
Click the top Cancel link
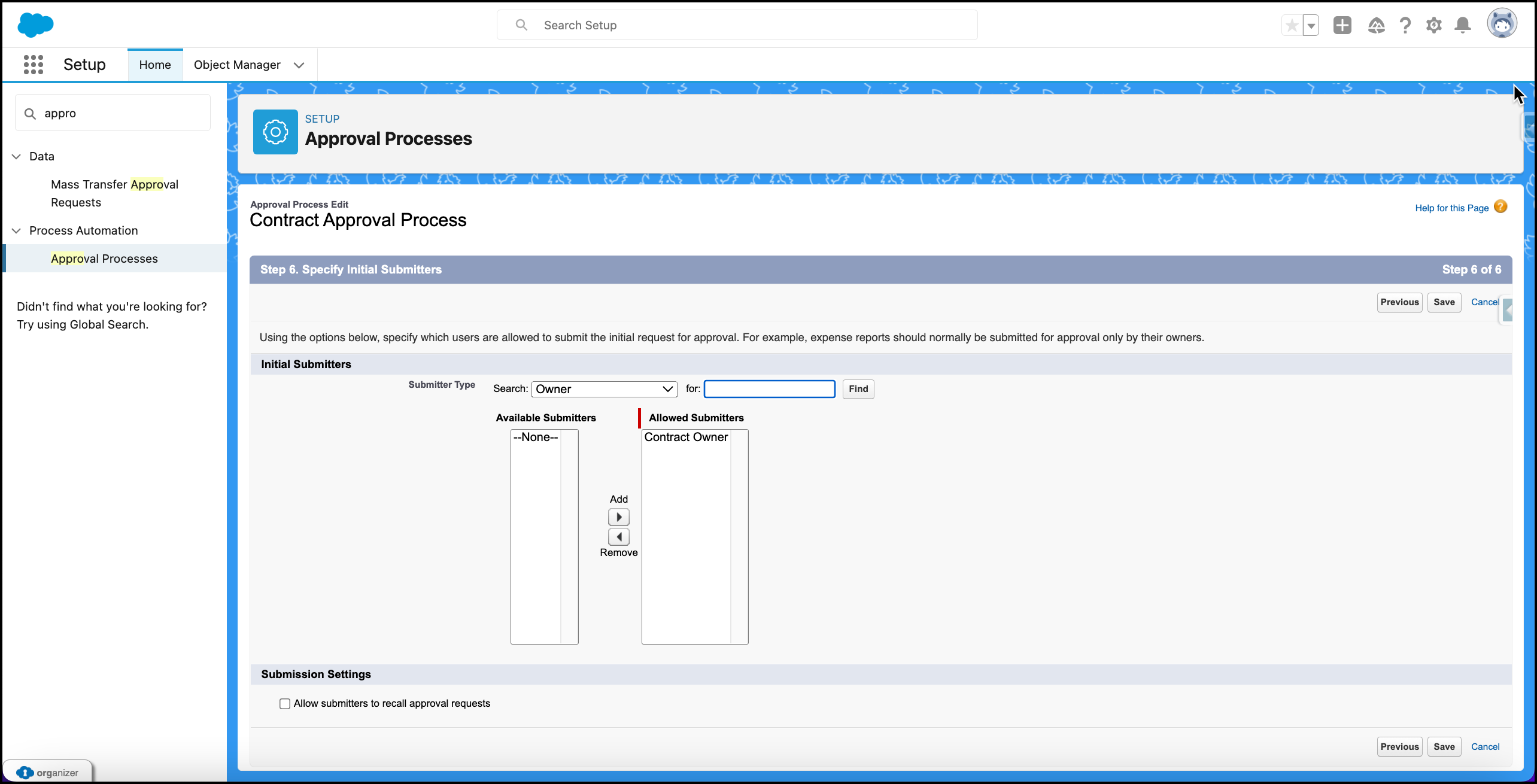[1484, 302]
